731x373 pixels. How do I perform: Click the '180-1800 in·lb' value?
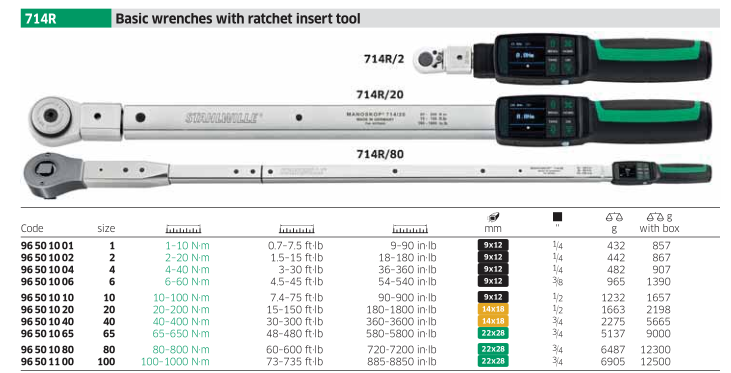[x=401, y=310]
